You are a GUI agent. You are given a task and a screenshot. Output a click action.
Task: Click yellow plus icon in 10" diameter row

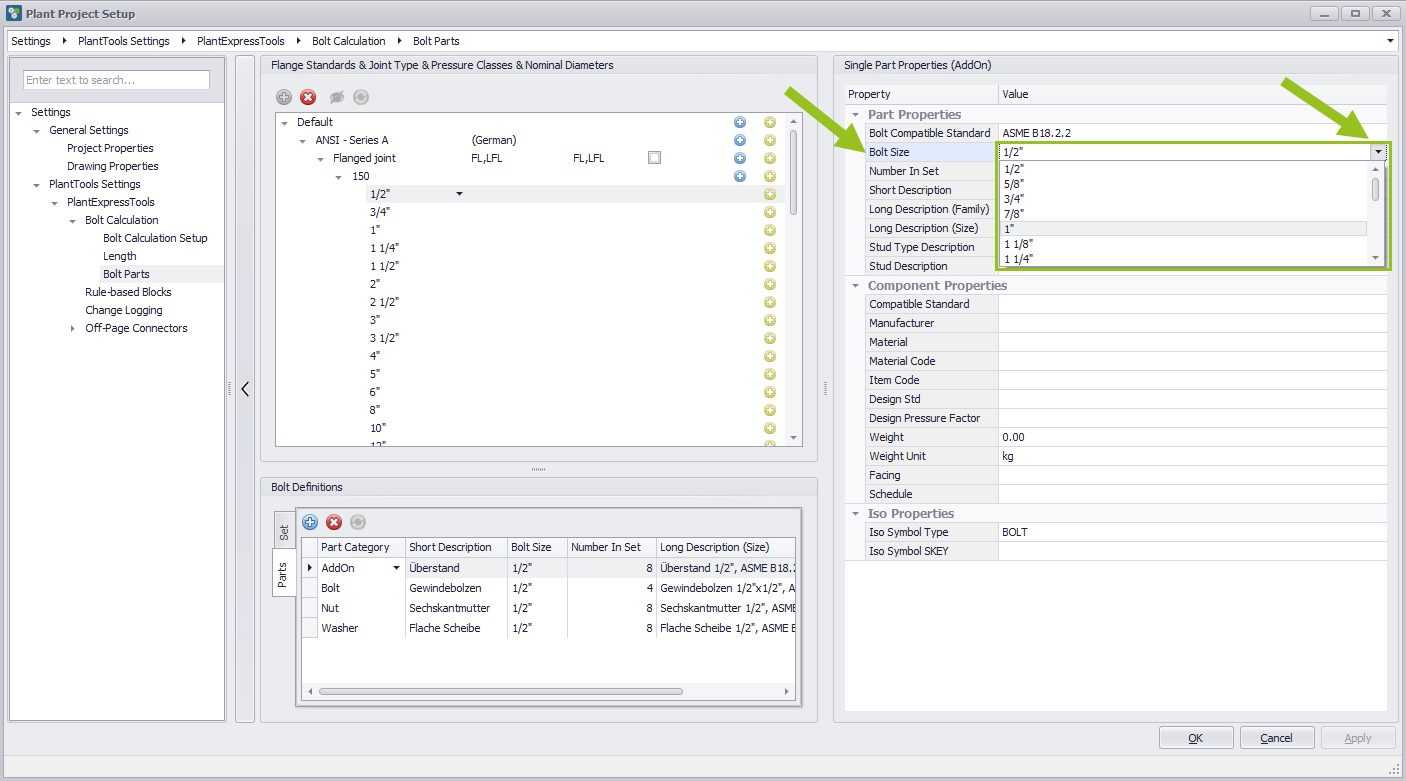[x=770, y=428]
